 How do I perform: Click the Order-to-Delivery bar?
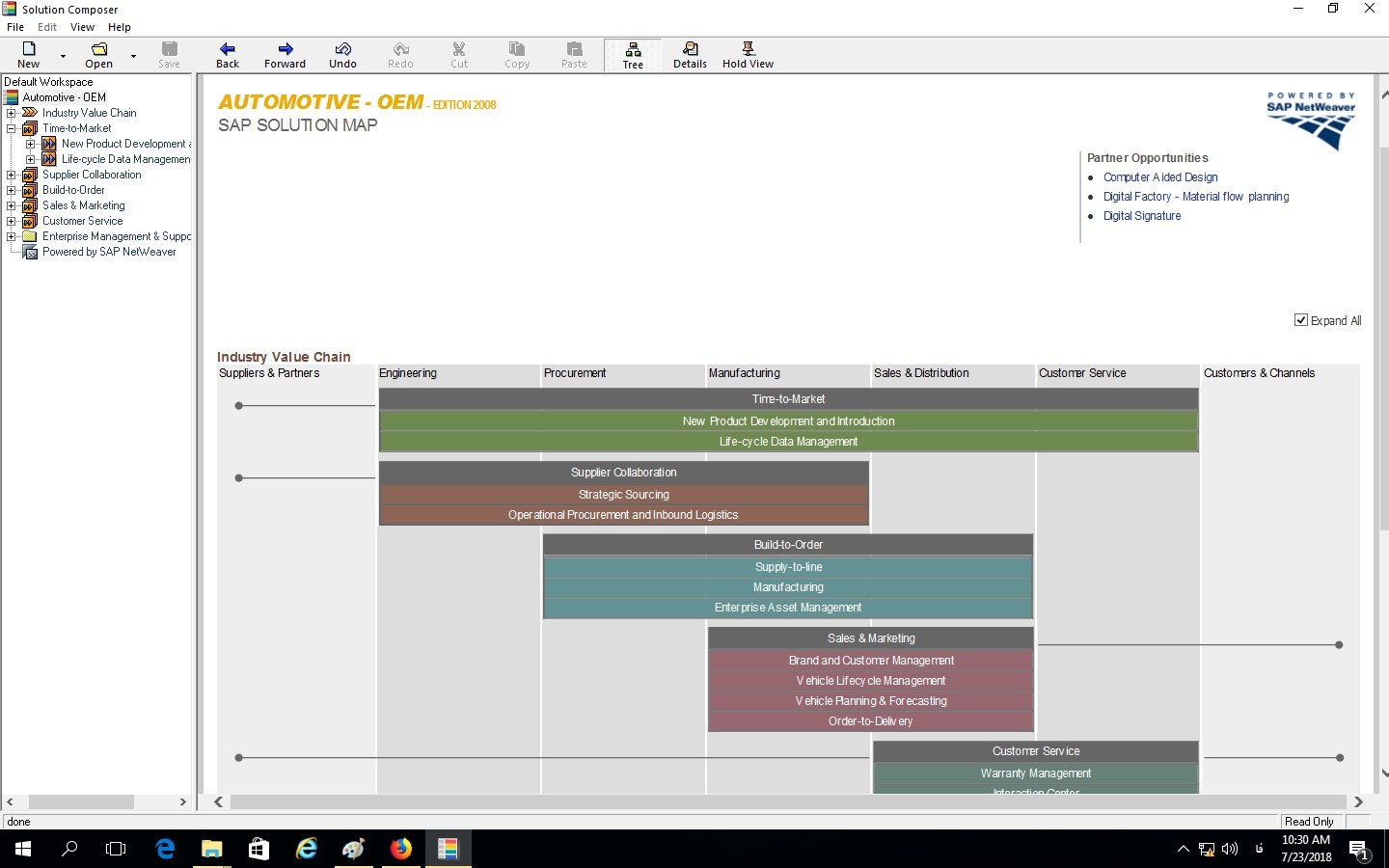click(871, 721)
